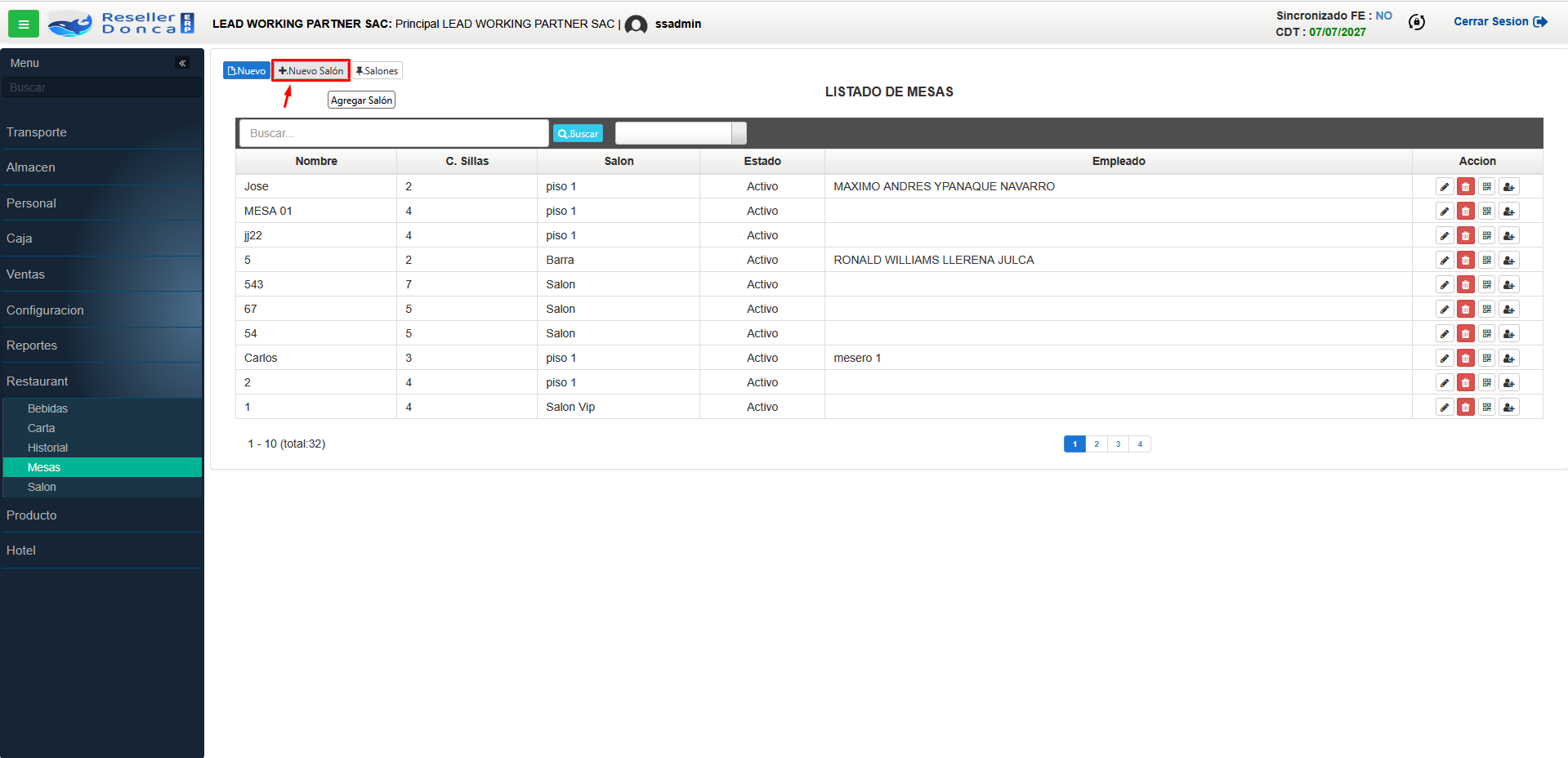The height and width of the screenshot is (758, 1568).
Task: Delete table 54 using red trash
Action: 1466,334
